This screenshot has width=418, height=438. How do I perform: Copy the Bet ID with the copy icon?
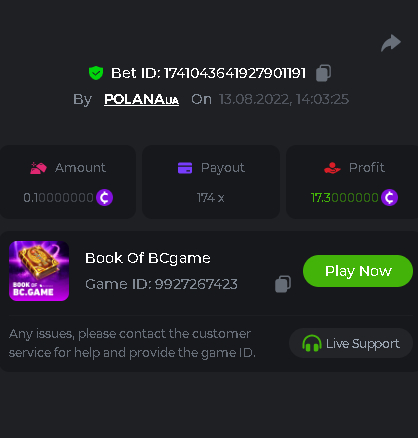323,73
